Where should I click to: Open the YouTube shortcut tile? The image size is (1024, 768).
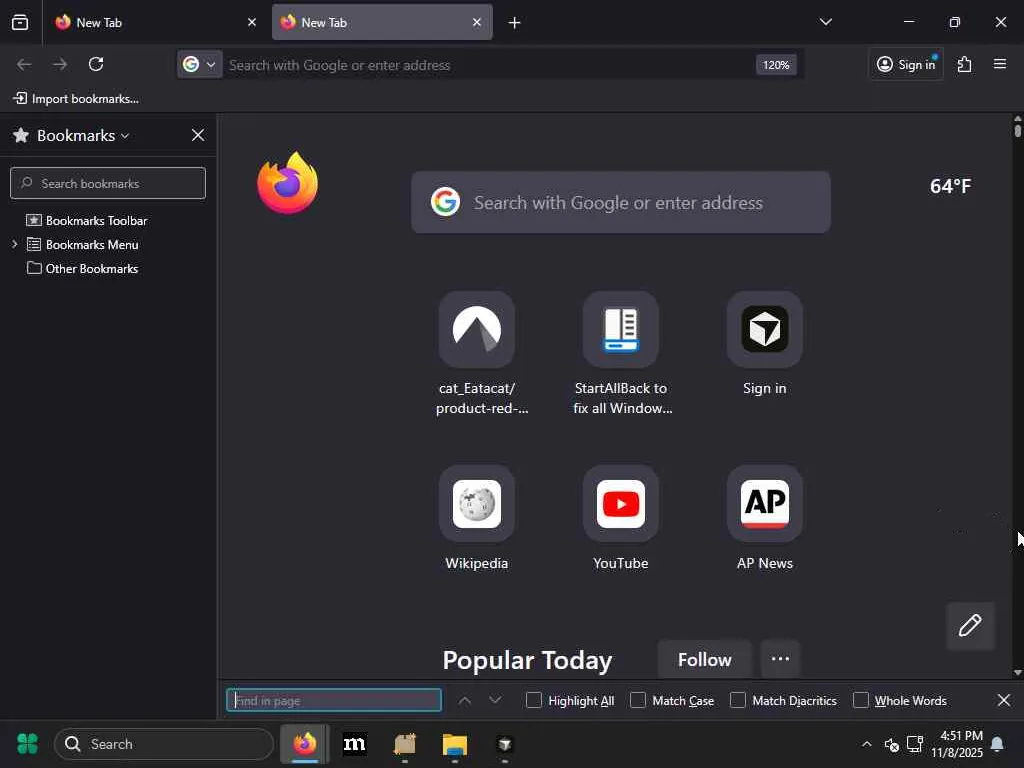tap(620, 504)
